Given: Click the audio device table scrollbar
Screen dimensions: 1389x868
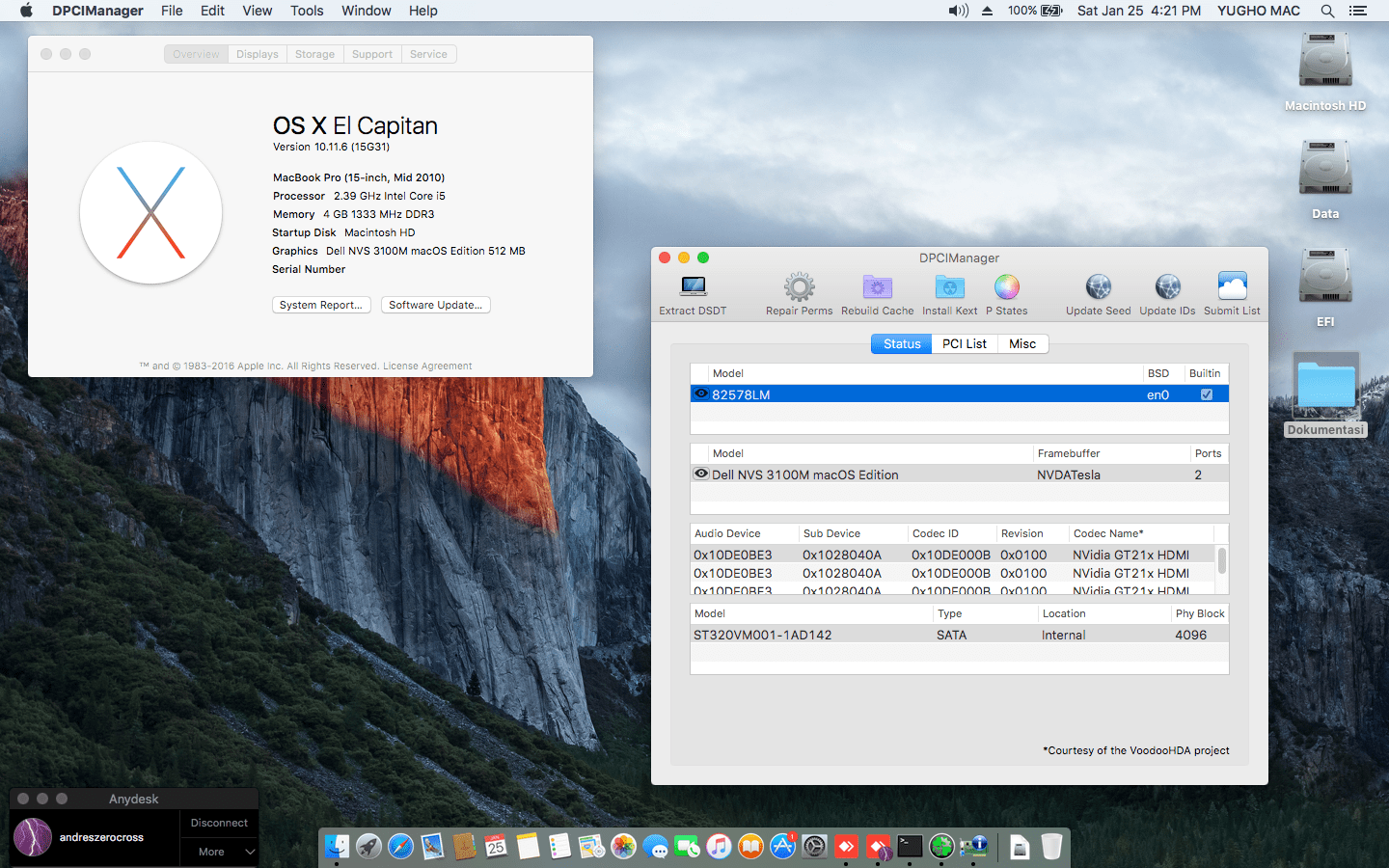Looking at the screenshot, I should [x=1222, y=560].
